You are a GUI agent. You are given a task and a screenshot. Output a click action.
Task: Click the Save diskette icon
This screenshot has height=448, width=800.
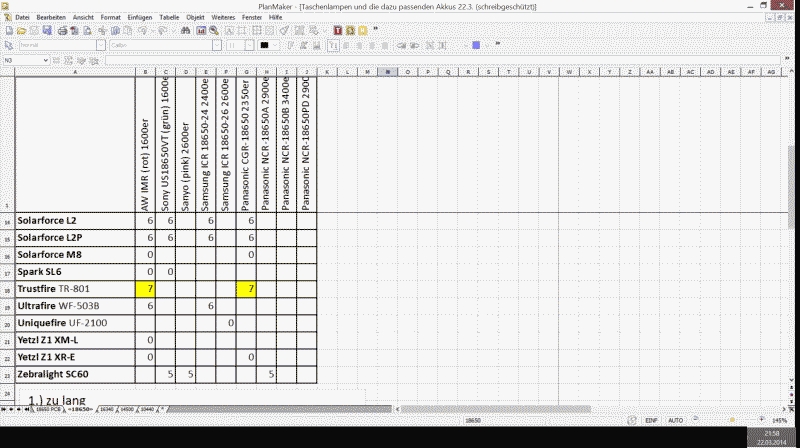pos(47,31)
